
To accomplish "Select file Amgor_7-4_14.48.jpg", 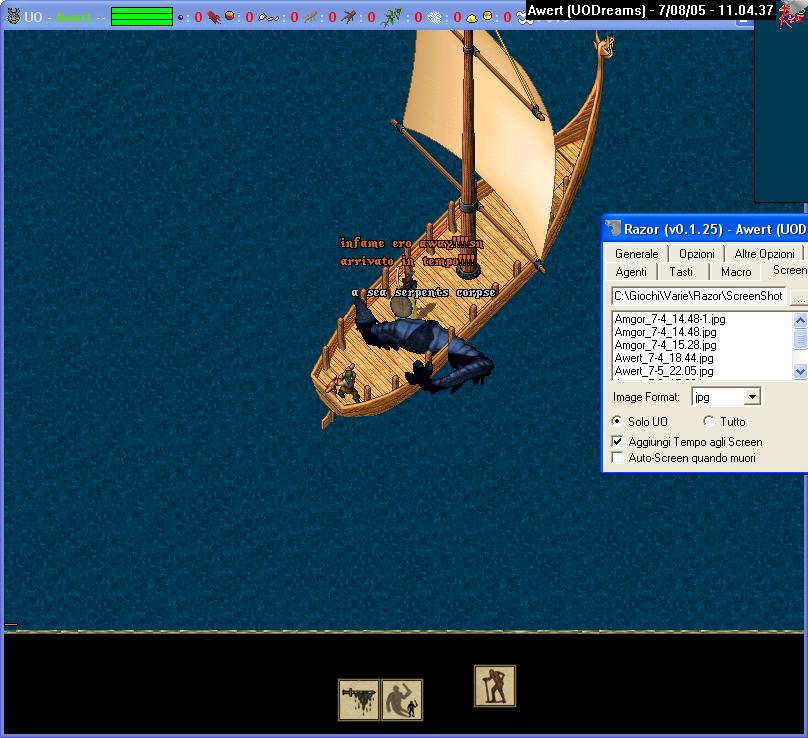I will coord(665,332).
